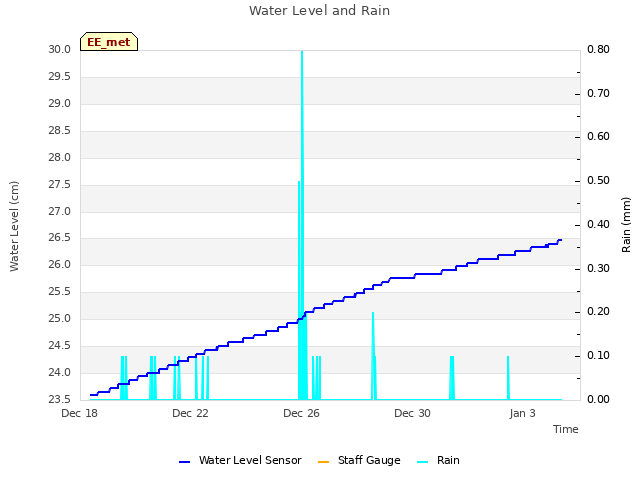The image size is (640, 480).
Task: Click the orange Staff Gauge legend swatch
Action: pyautogui.click(x=323, y=462)
